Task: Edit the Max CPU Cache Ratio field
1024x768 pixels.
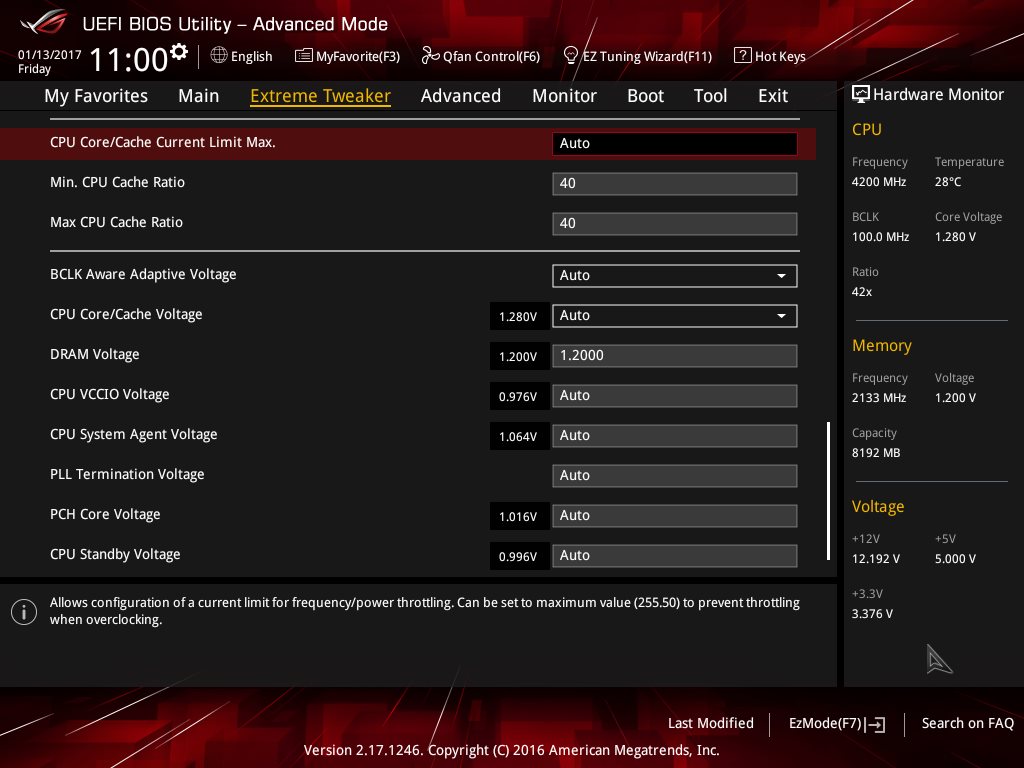Action: [x=675, y=223]
